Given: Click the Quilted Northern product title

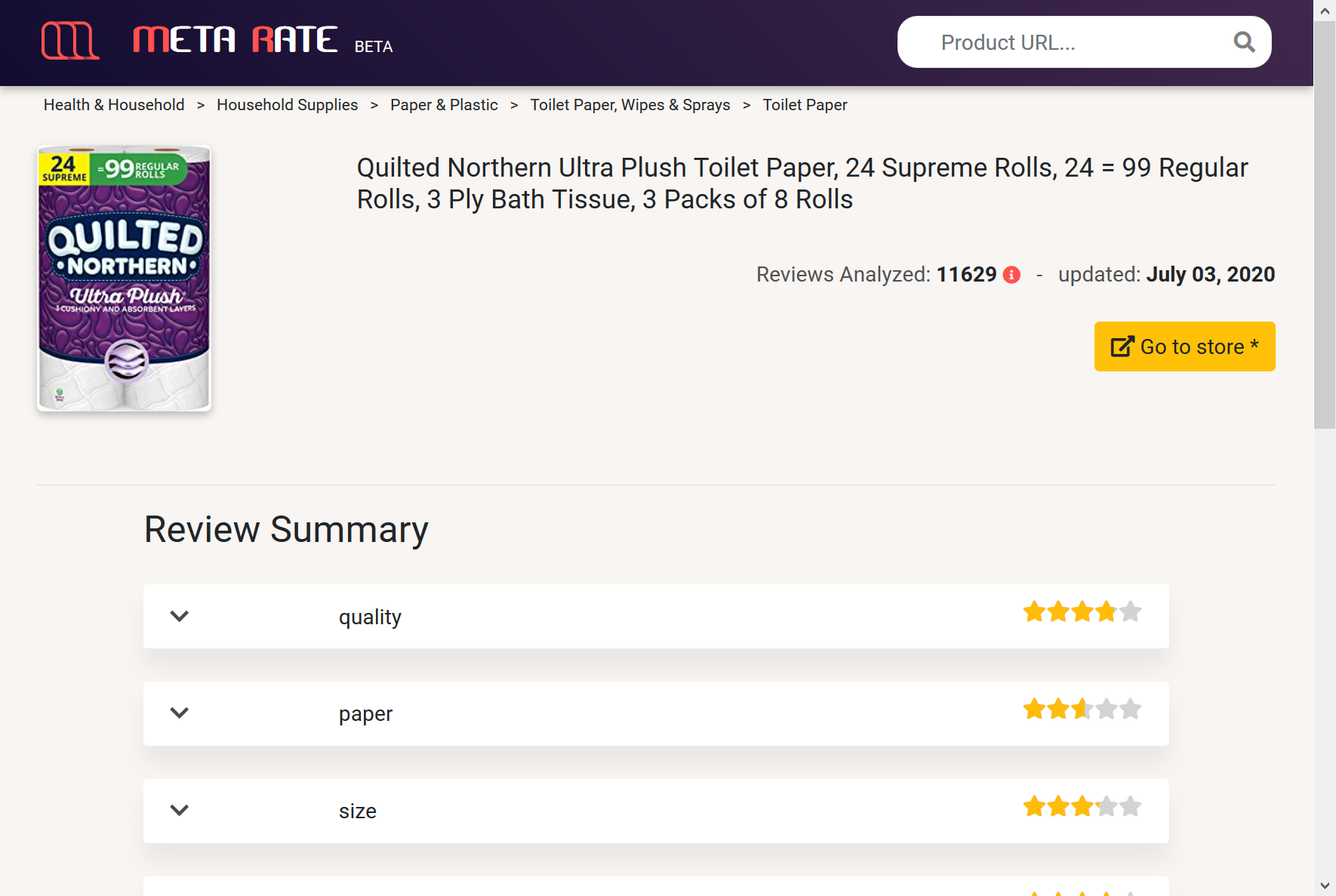Looking at the screenshot, I should [802, 183].
